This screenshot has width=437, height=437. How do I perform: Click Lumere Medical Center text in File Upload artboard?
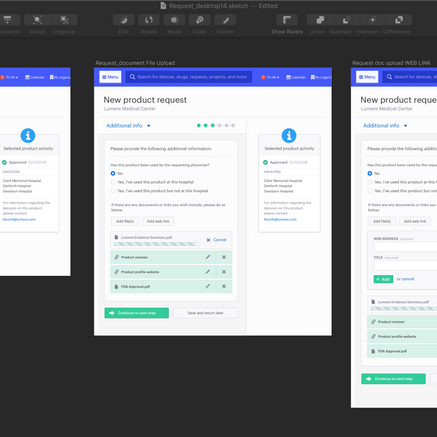click(130, 109)
